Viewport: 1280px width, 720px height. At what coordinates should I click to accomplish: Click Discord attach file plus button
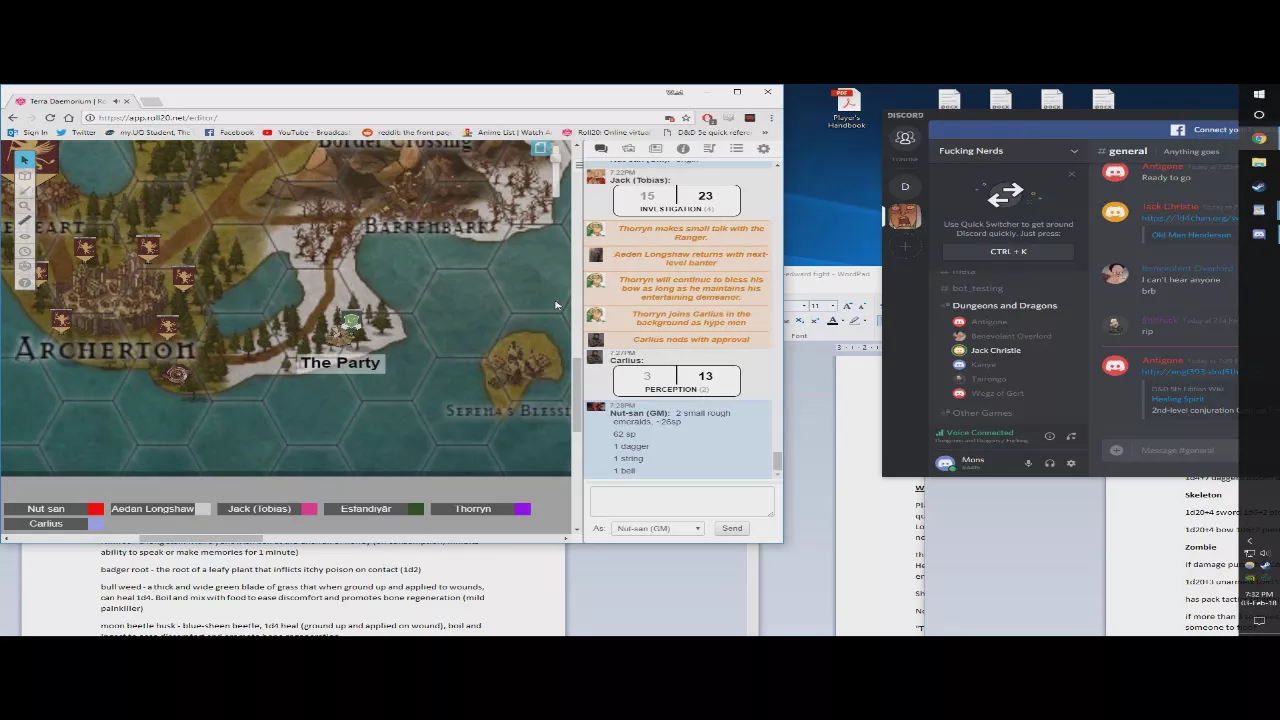[1116, 450]
